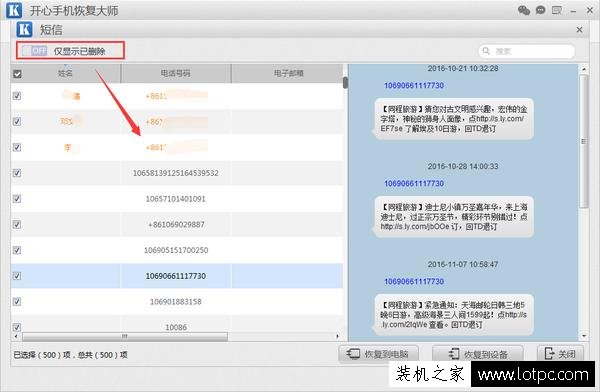Image resolution: width=600 pixels, height=392 pixels.
Task: Select the number 10658139125164539532
Action: click(x=176, y=173)
